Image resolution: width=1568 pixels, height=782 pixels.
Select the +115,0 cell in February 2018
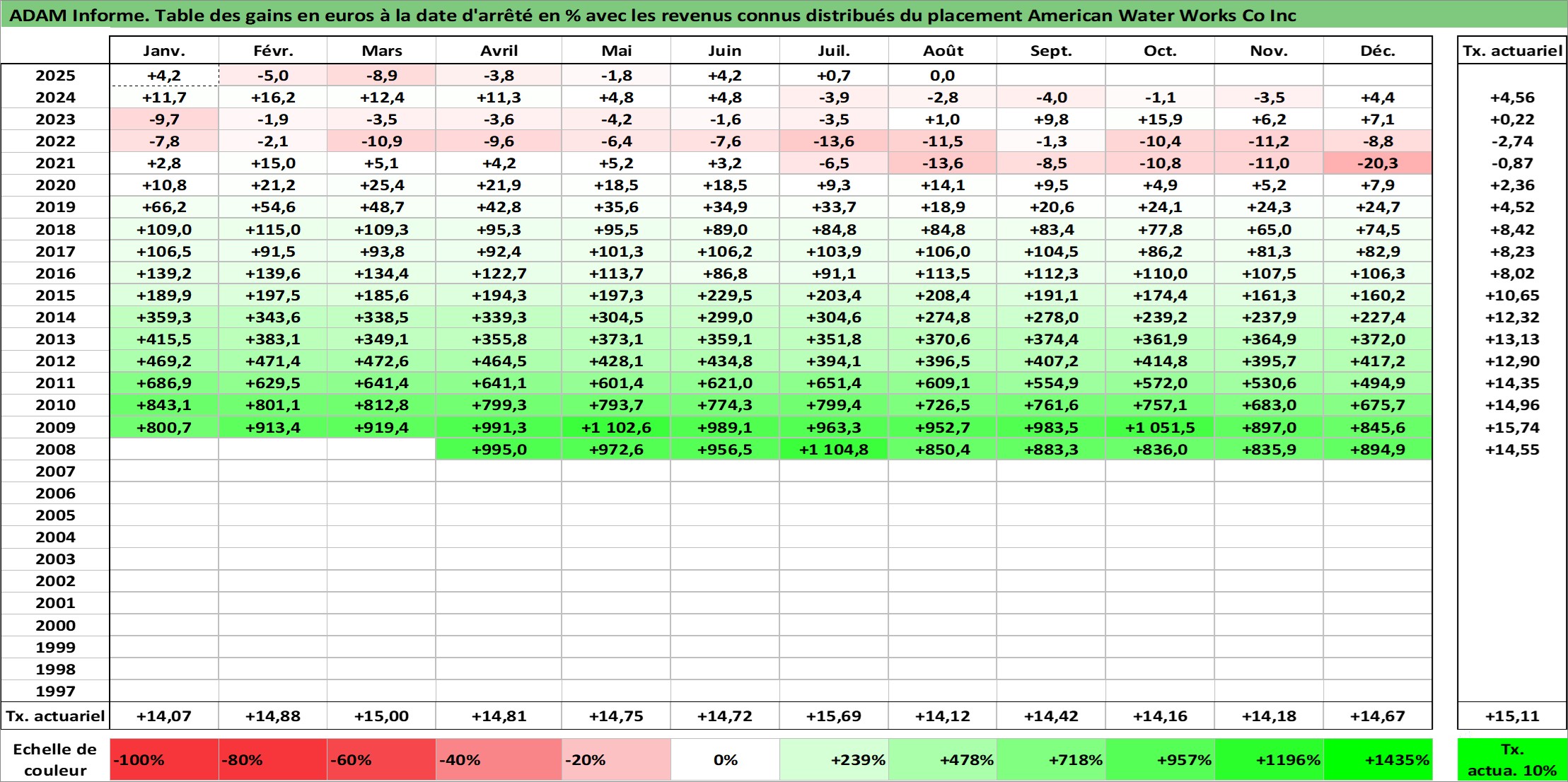pos(273,230)
